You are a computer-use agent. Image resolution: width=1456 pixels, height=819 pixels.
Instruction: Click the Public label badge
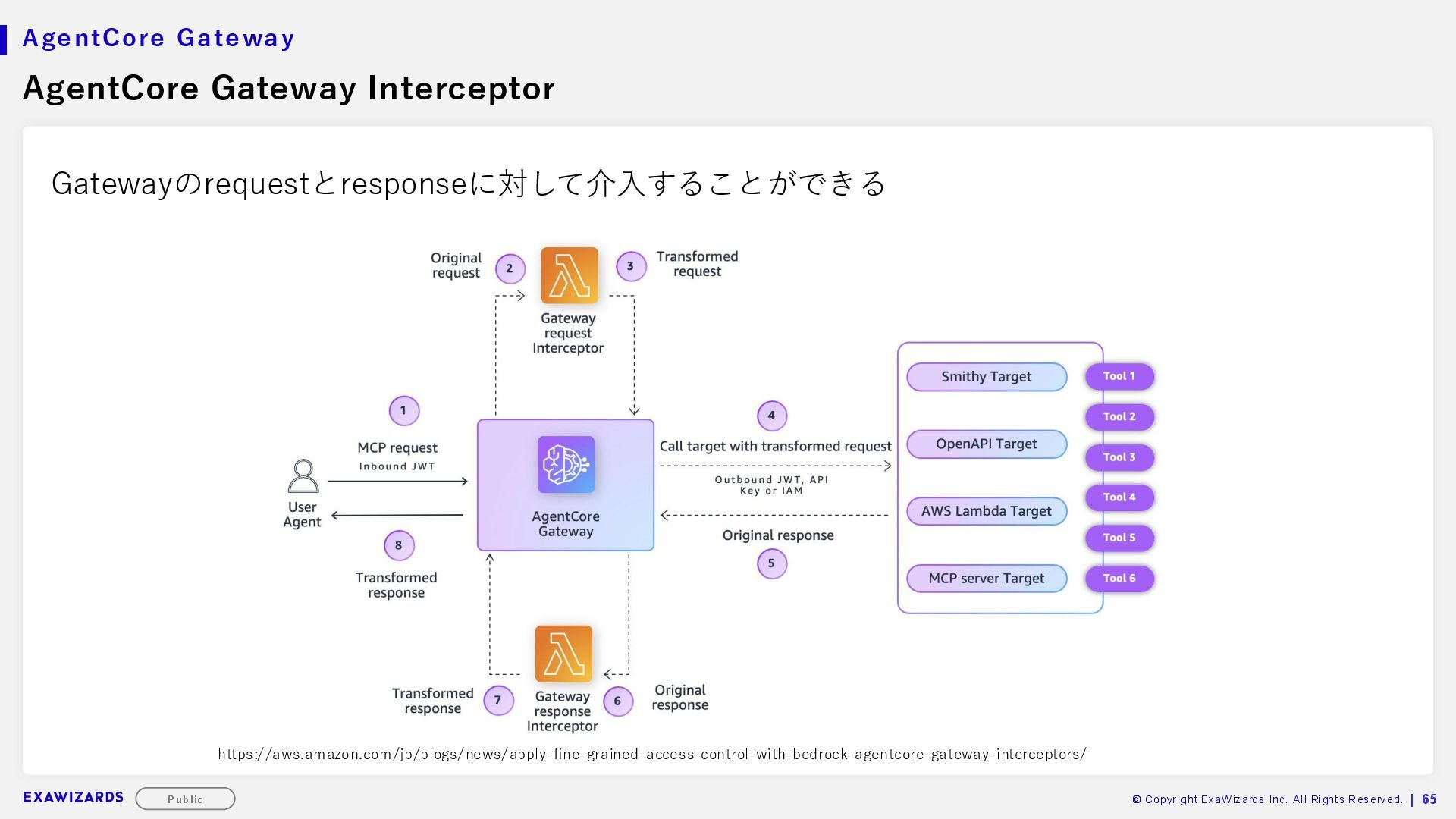pos(185,799)
